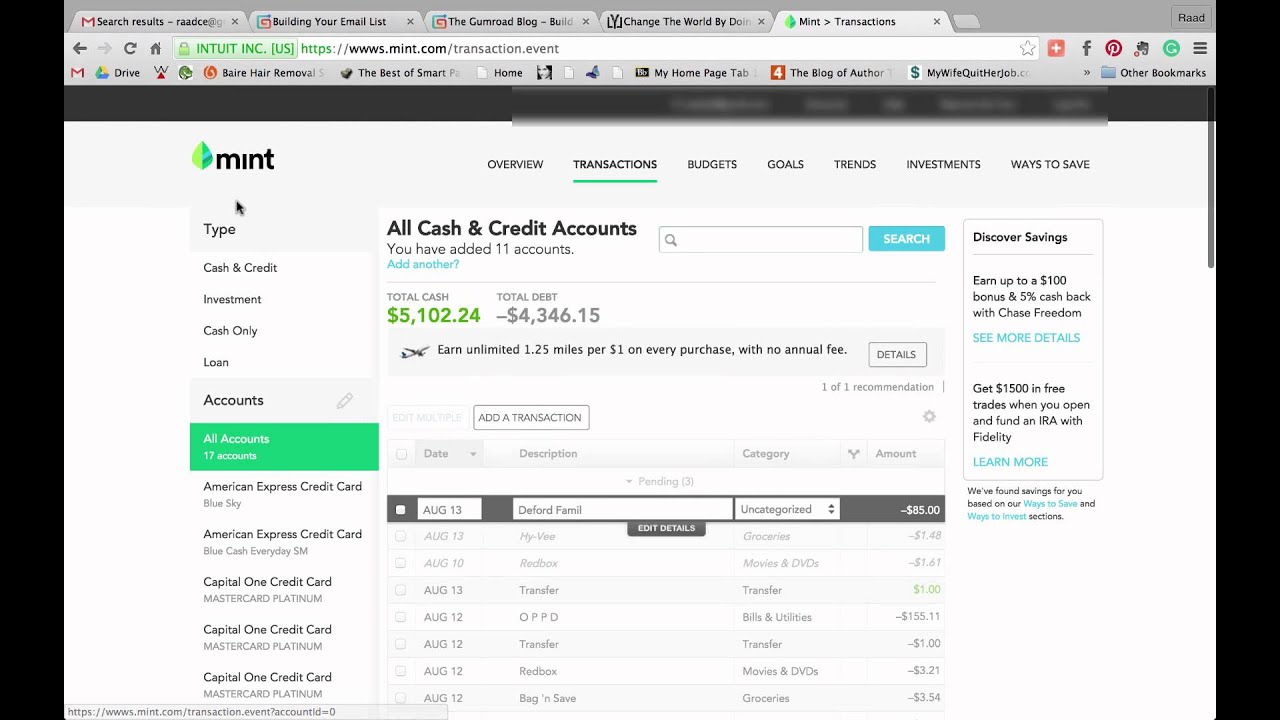This screenshot has height=720, width=1280.
Task: Open the GOALS tab
Action: pos(785,164)
